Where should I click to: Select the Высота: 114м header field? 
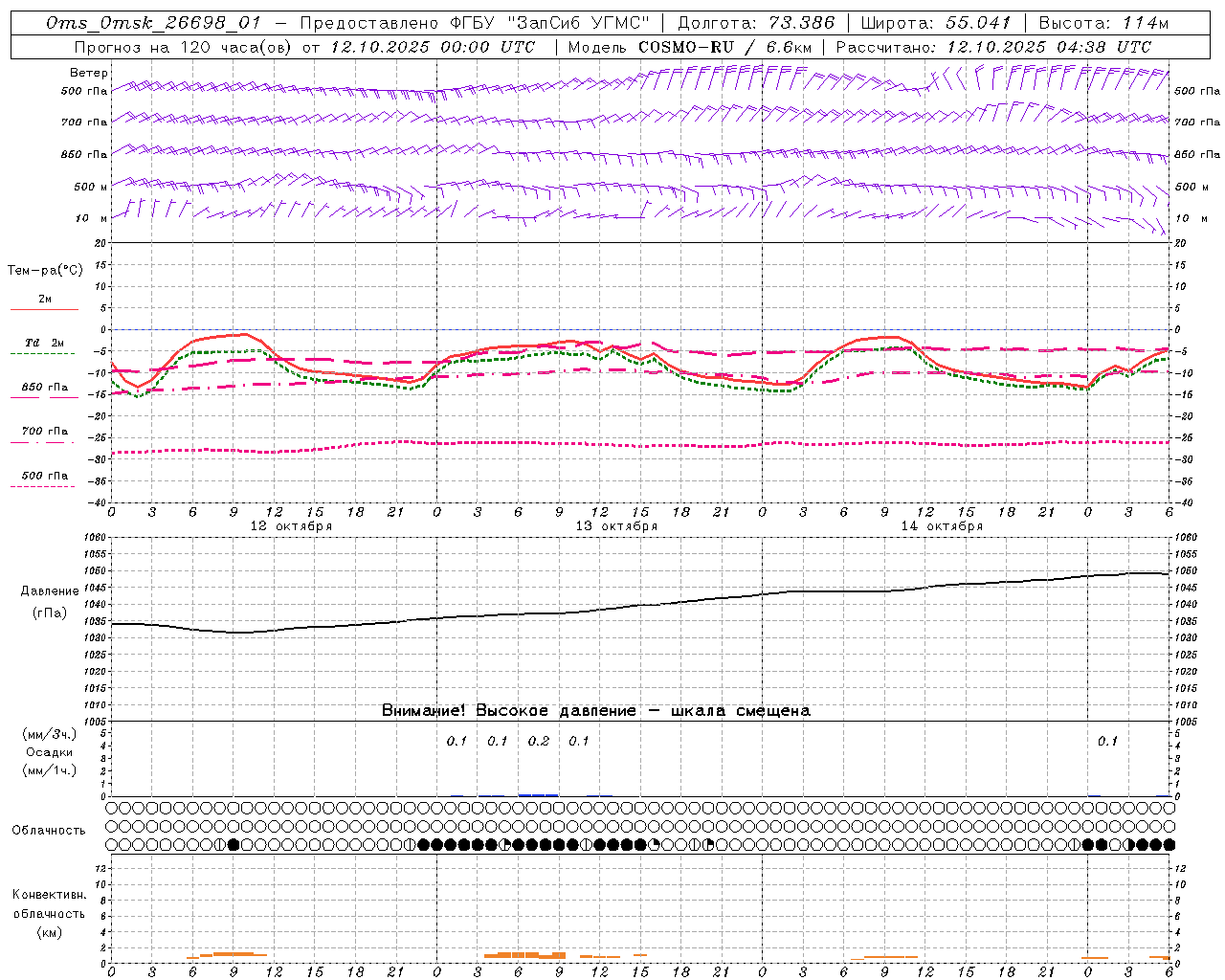click(x=1104, y=23)
